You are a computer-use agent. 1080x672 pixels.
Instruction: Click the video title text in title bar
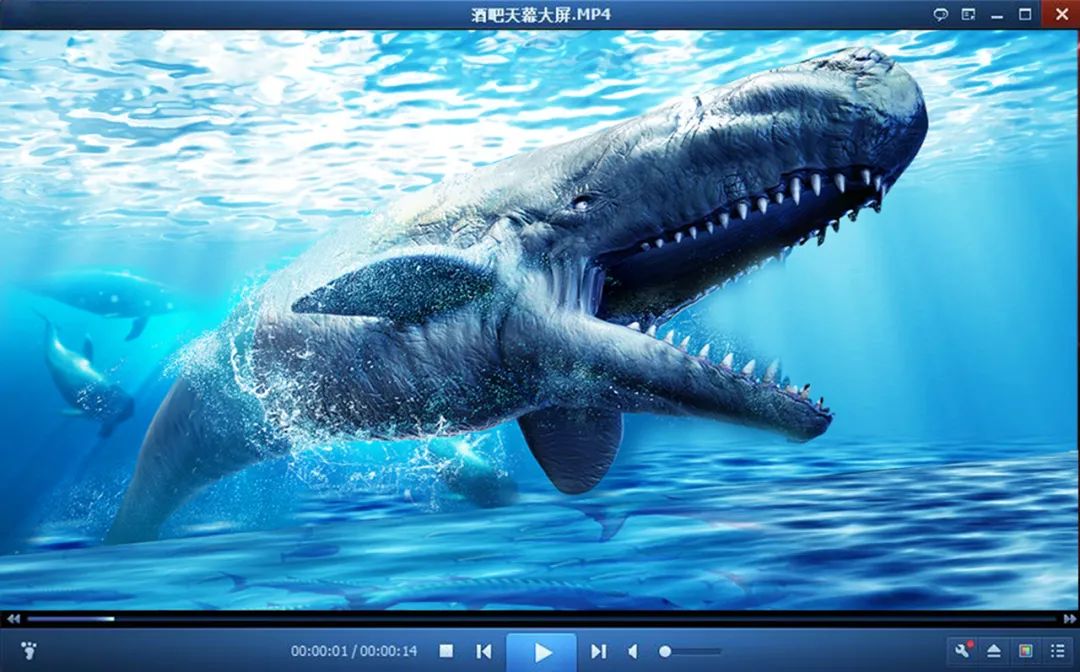pyautogui.click(x=540, y=14)
